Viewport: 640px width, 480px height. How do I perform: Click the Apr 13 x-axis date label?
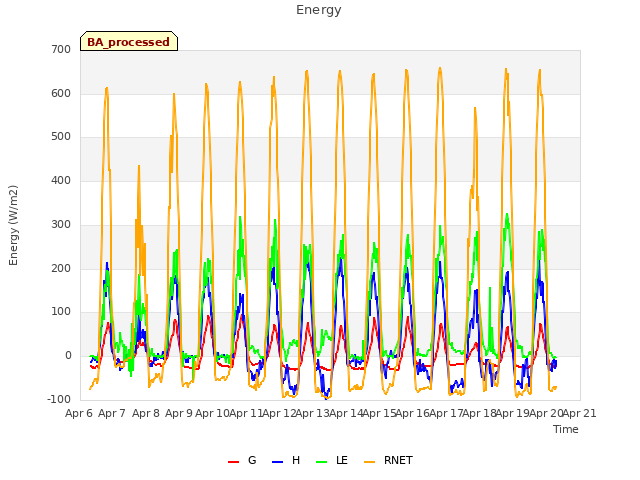313,413
